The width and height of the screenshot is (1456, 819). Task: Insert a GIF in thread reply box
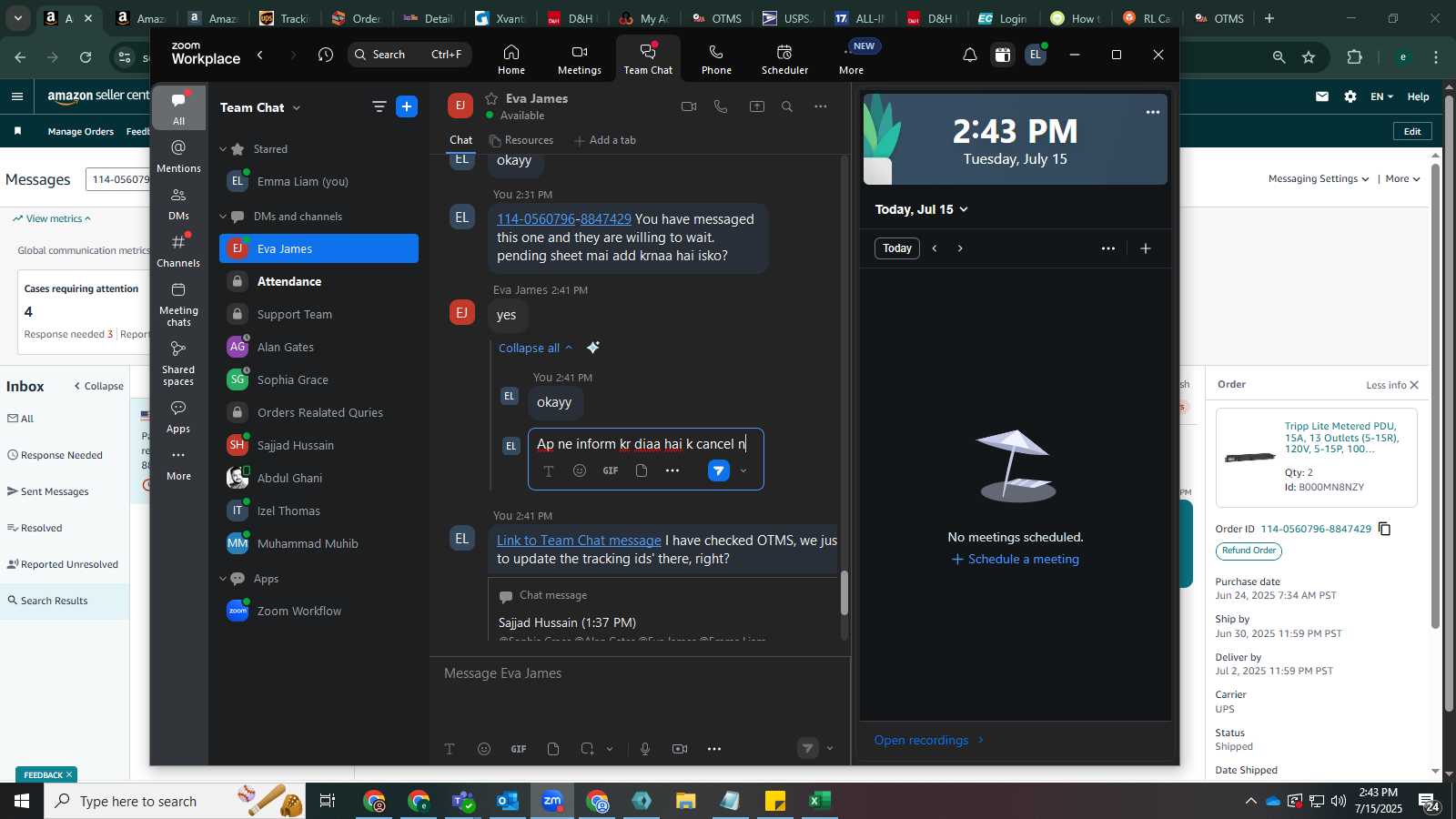611,470
